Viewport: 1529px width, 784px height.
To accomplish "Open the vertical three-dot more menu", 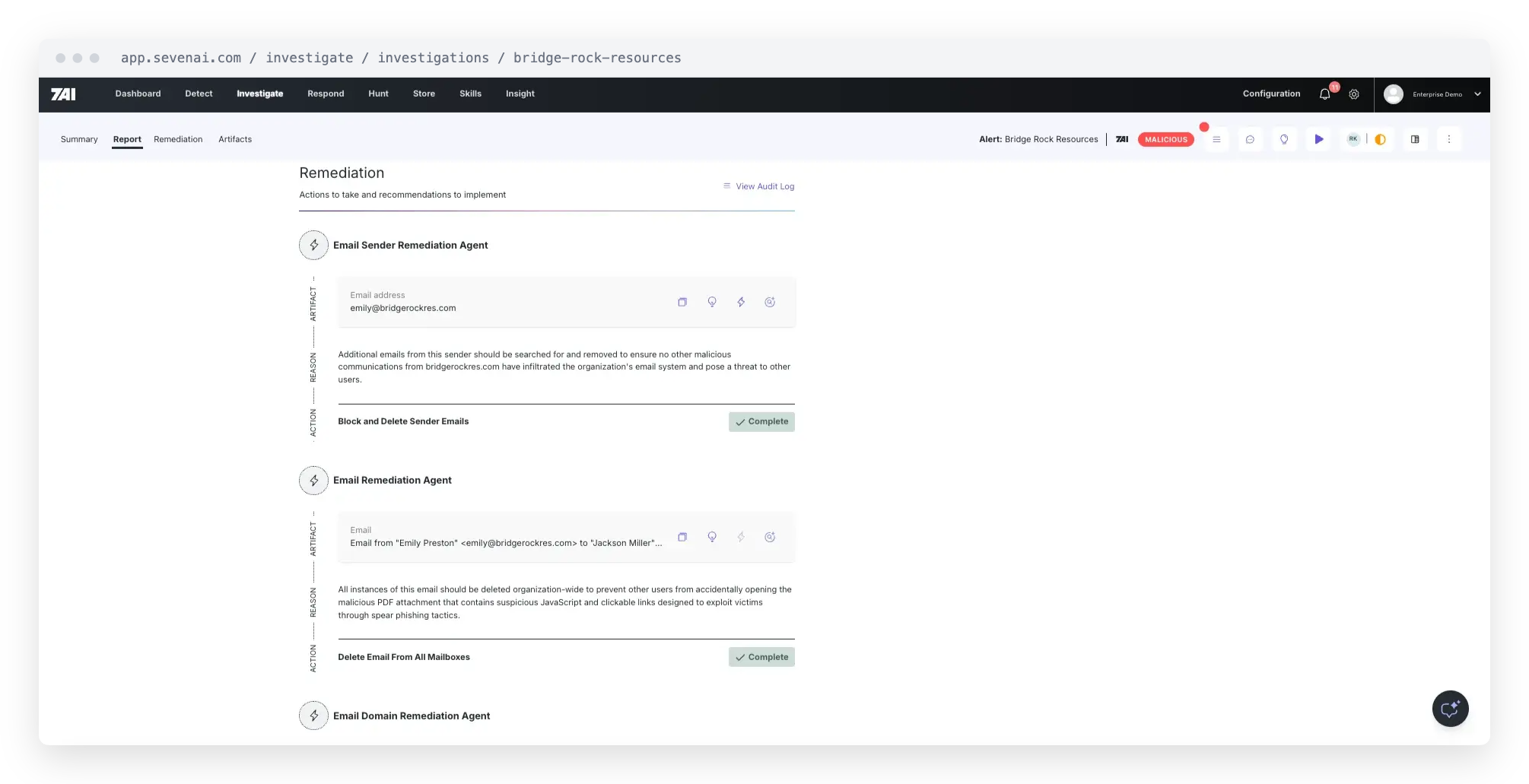I will (1449, 139).
